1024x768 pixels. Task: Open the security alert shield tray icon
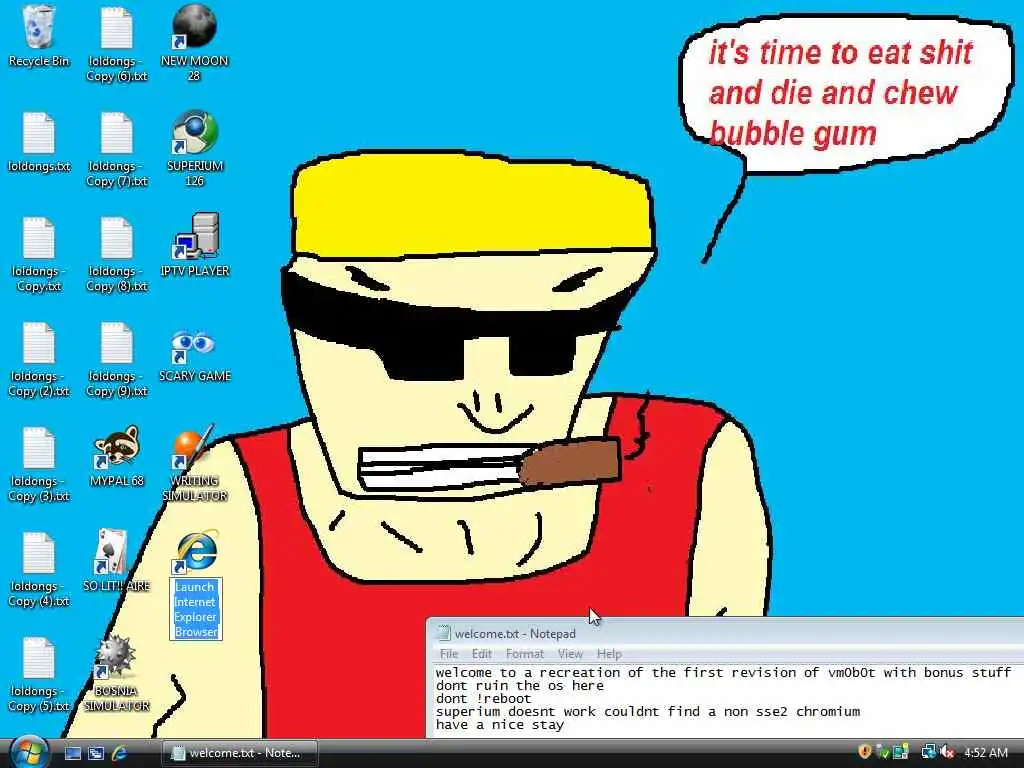coord(865,752)
